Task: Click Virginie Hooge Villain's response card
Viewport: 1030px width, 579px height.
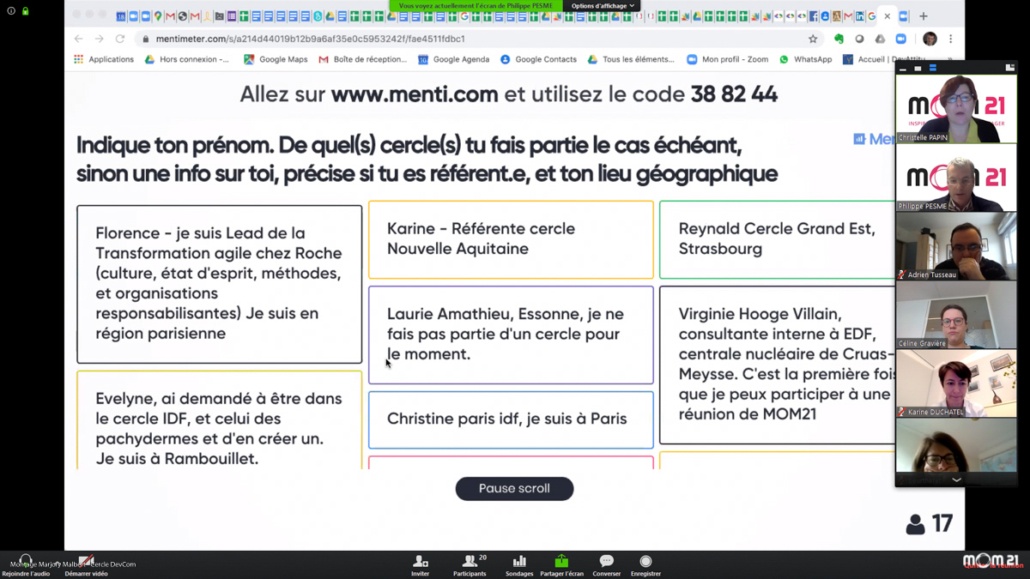Action: pyautogui.click(x=778, y=365)
